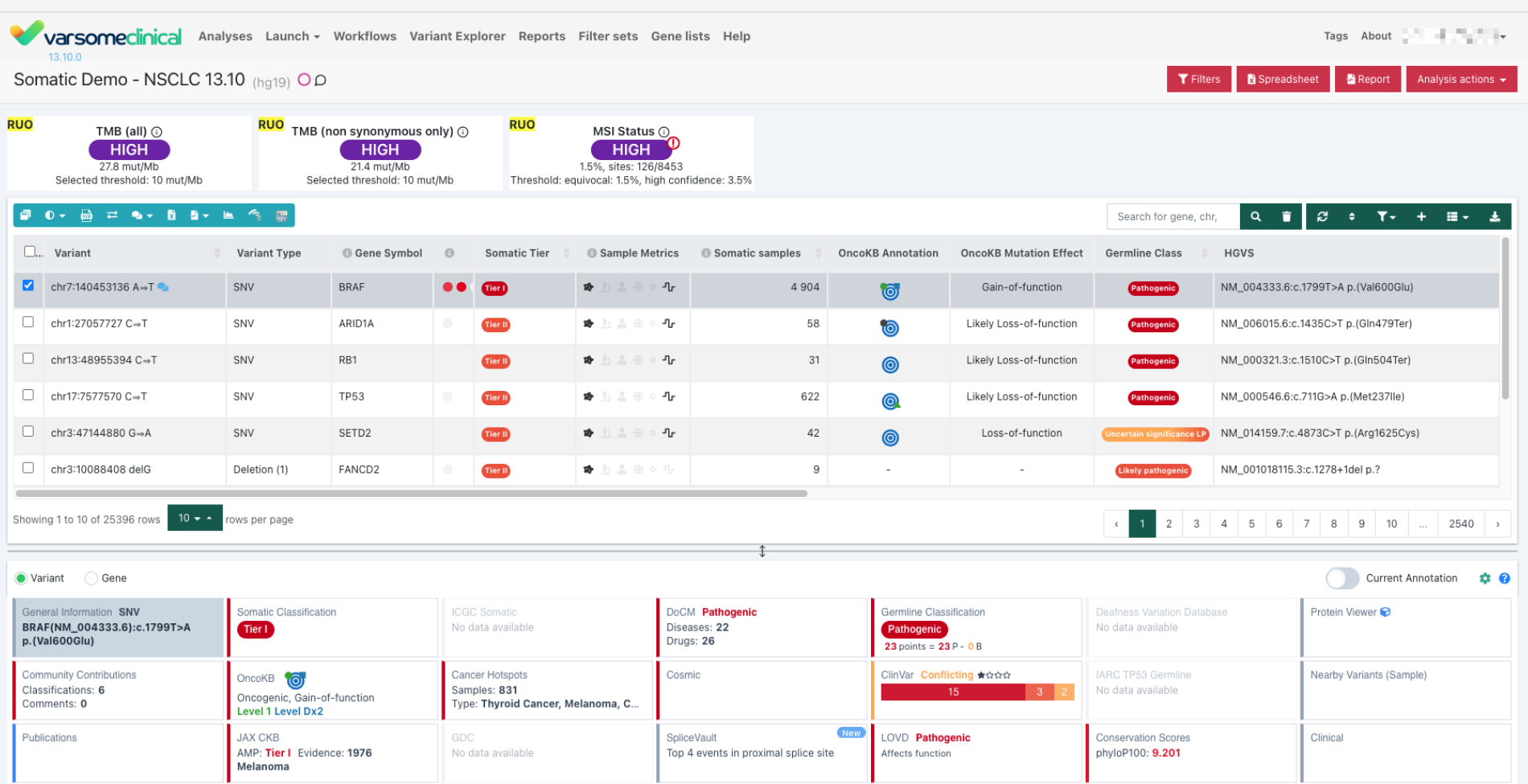Click the trash icon to clear search
This screenshot has width=1528, height=784.
pos(1286,216)
